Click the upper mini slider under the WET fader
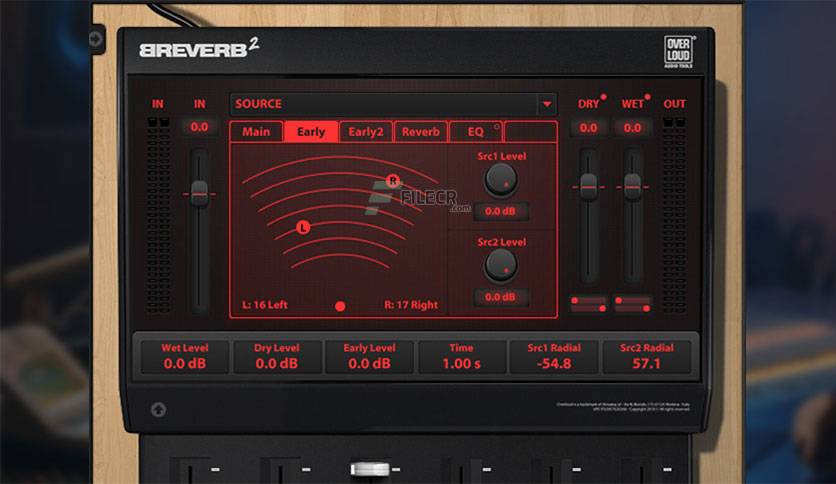The width and height of the screenshot is (836, 484). 632,301
